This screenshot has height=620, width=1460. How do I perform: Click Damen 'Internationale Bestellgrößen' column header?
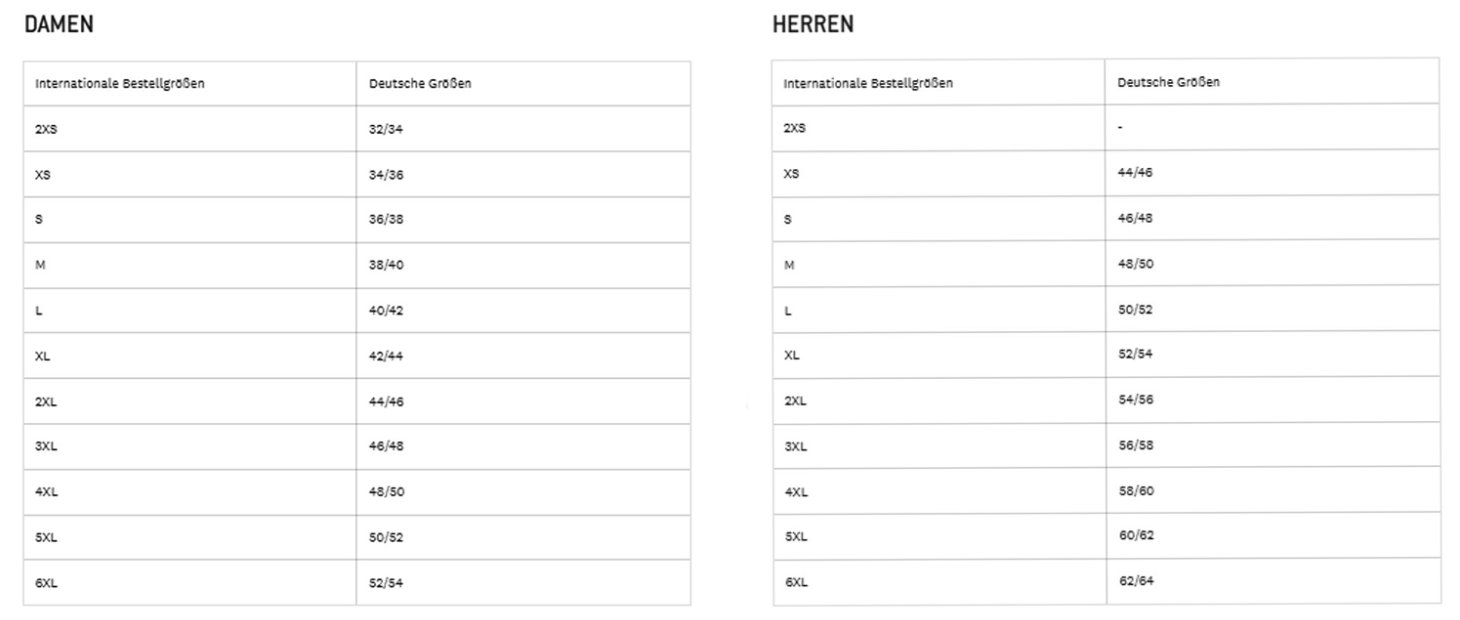[x=120, y=84]
